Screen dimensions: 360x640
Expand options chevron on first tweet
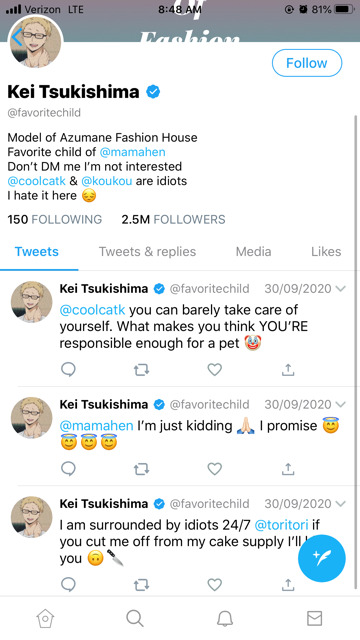(x=340, y=289)
